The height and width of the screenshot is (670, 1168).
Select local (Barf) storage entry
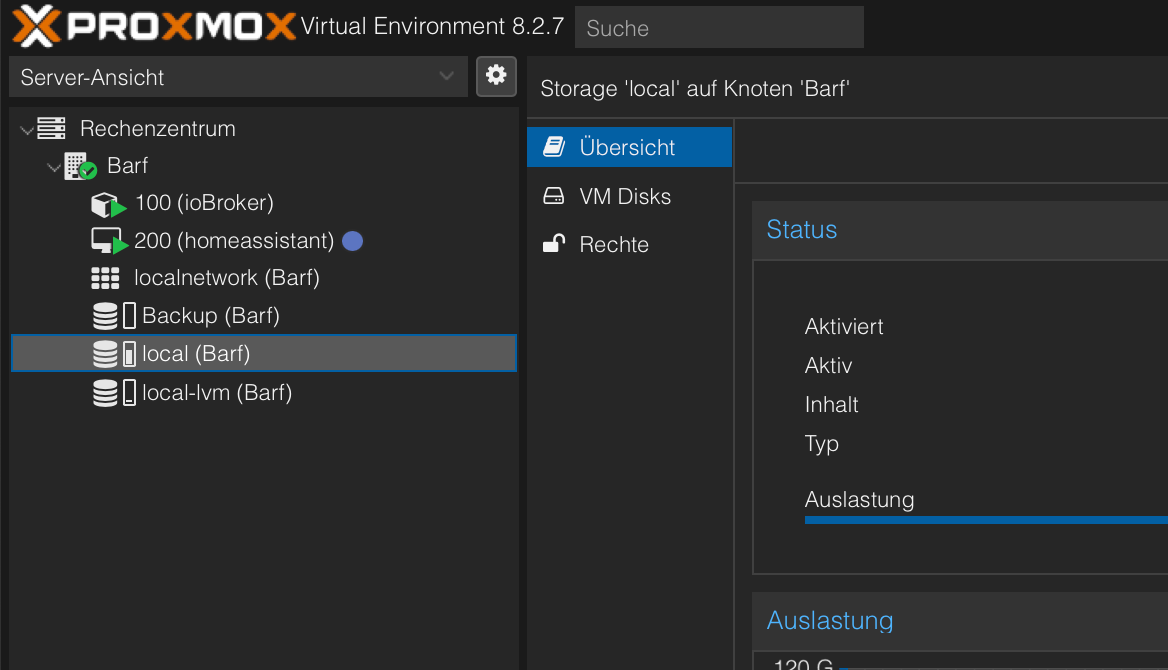196,353
